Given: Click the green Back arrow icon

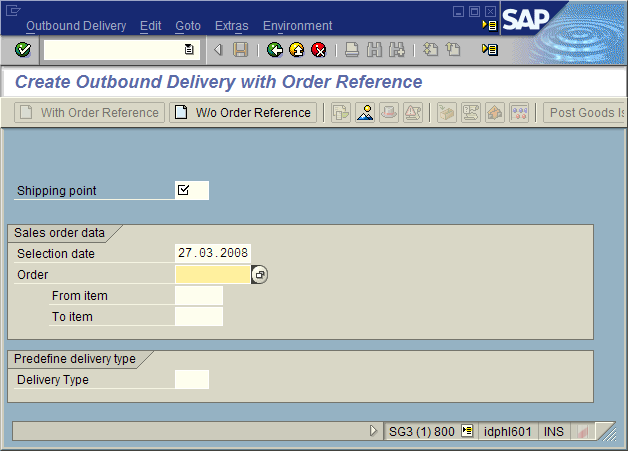Looking at the screenshot, I should (275, 50).
